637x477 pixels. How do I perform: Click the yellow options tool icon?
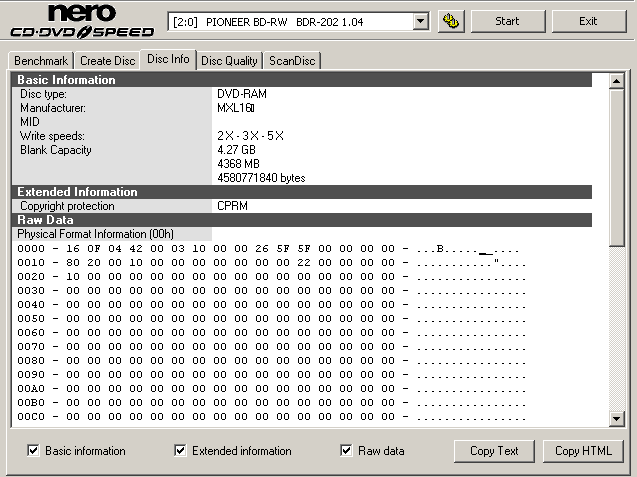(x=451, y=21)
